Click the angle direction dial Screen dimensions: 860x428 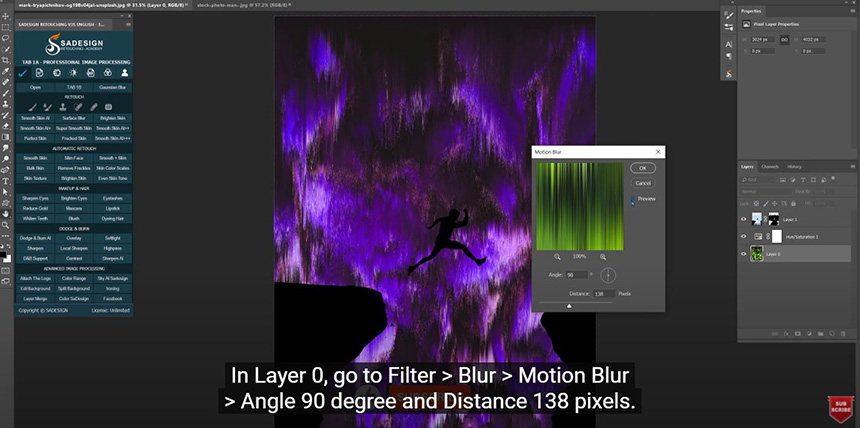(609, 275)
